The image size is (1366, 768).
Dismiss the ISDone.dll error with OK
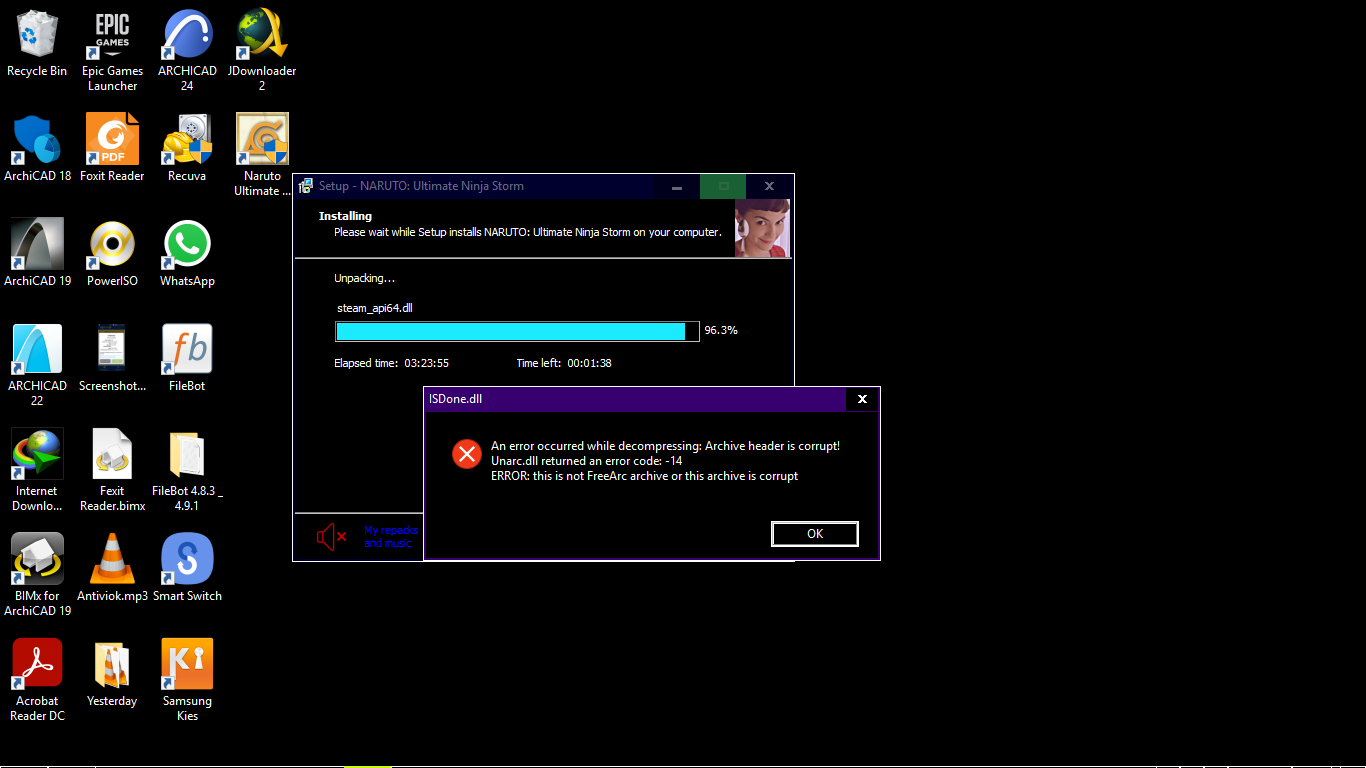click(814, 533)
